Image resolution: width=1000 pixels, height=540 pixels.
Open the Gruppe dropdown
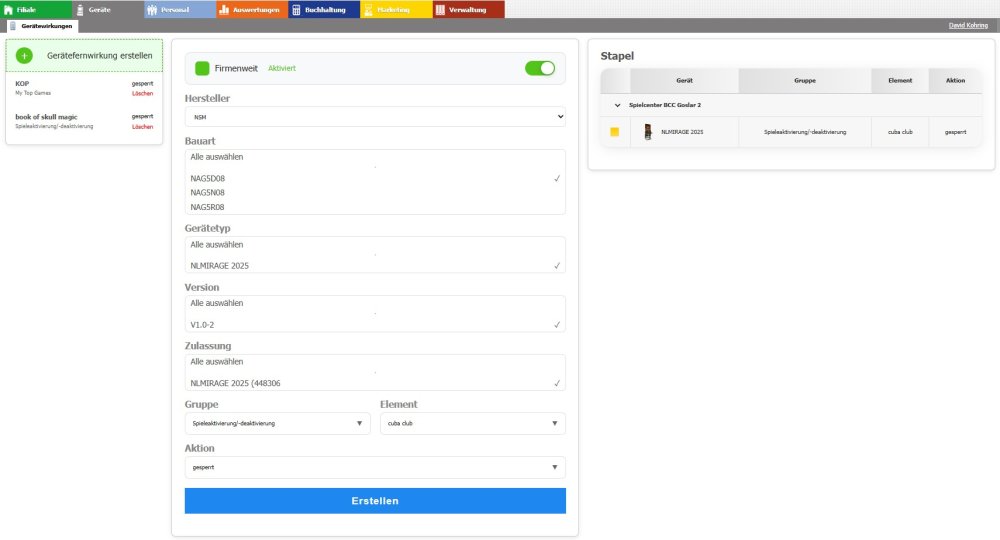(x=277, y=423)
